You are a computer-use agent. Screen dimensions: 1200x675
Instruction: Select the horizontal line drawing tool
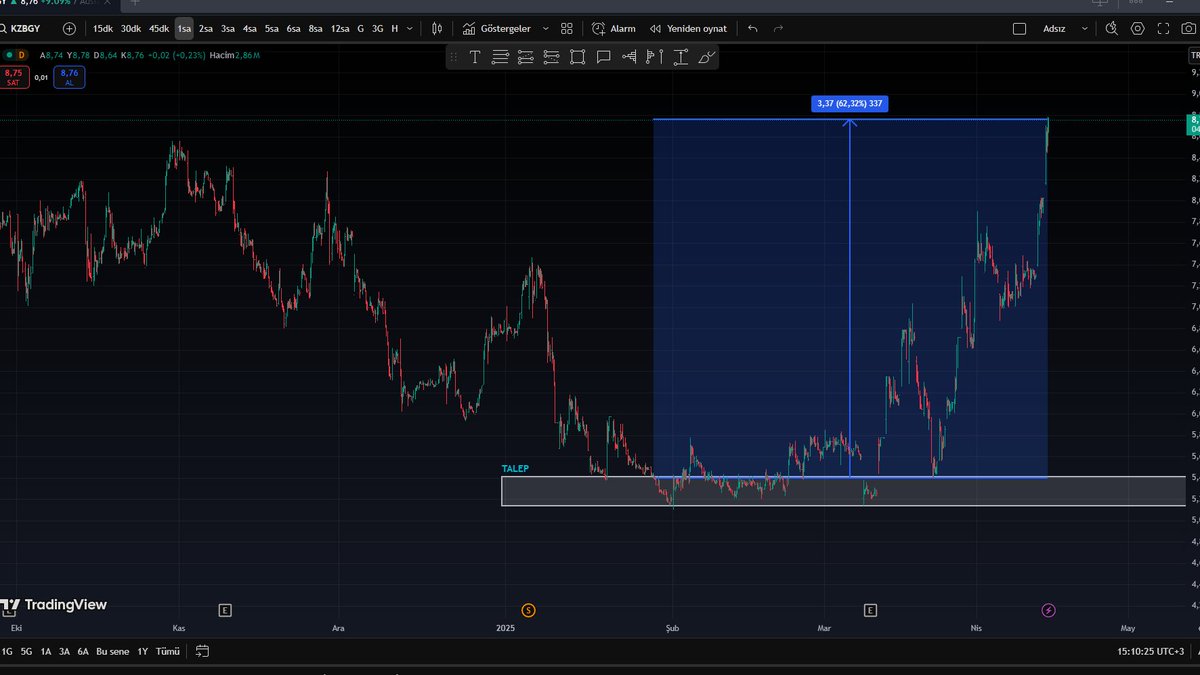500,57
